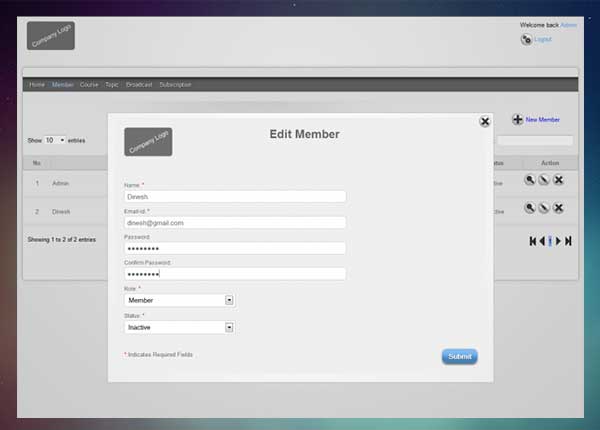
Task: Edit the Admin row with pencil icon
Action: pyautogui.click(x=544, y=180)
